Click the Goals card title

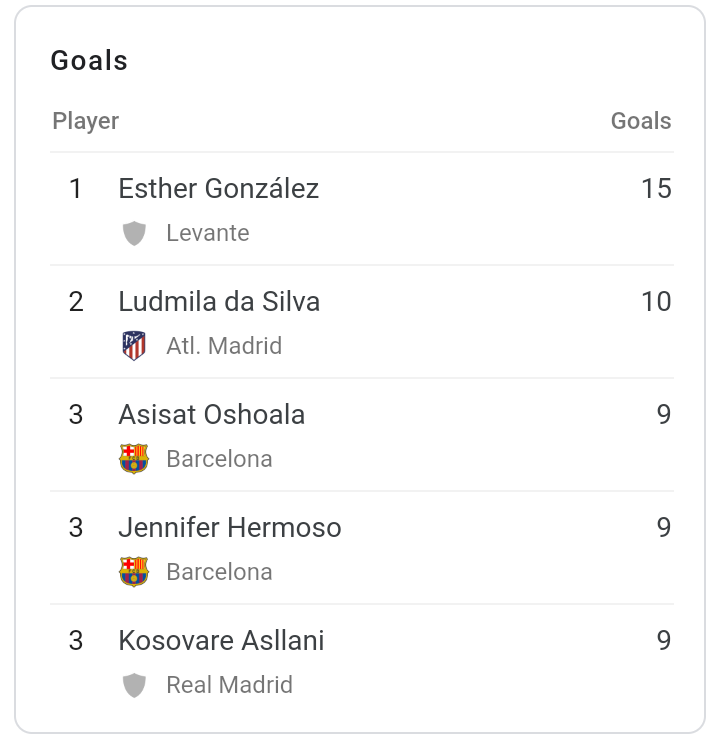pos(89,61)
